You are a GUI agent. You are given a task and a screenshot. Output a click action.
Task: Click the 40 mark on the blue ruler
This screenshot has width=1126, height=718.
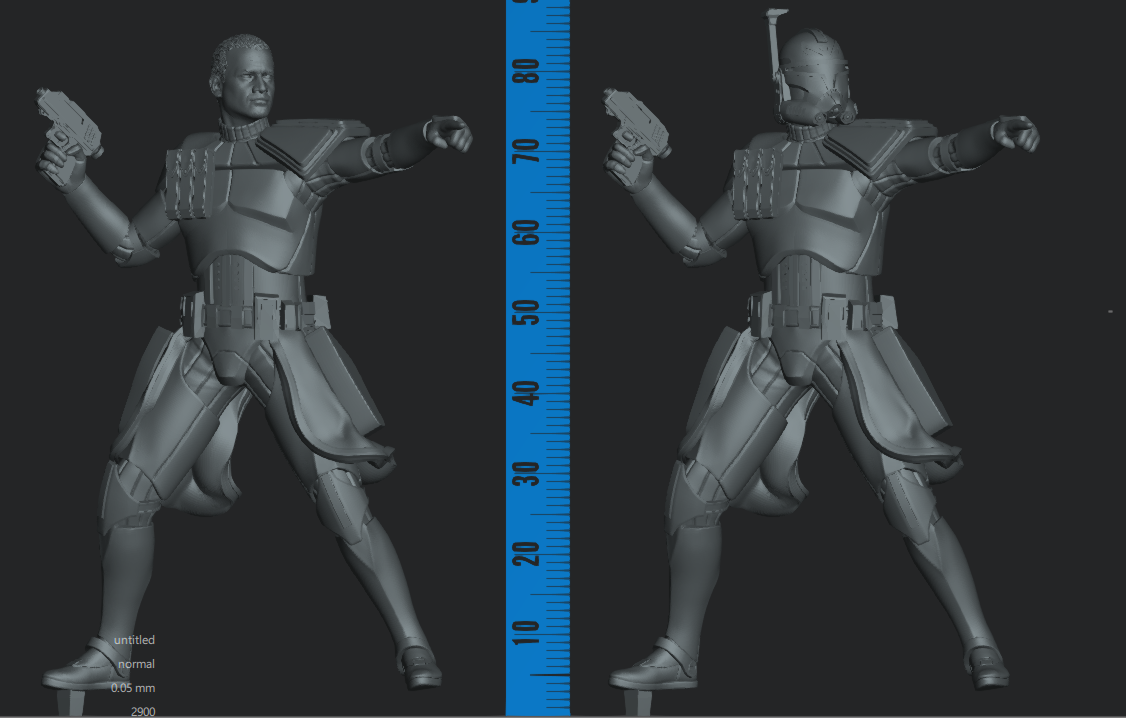[x=529, y=393]
